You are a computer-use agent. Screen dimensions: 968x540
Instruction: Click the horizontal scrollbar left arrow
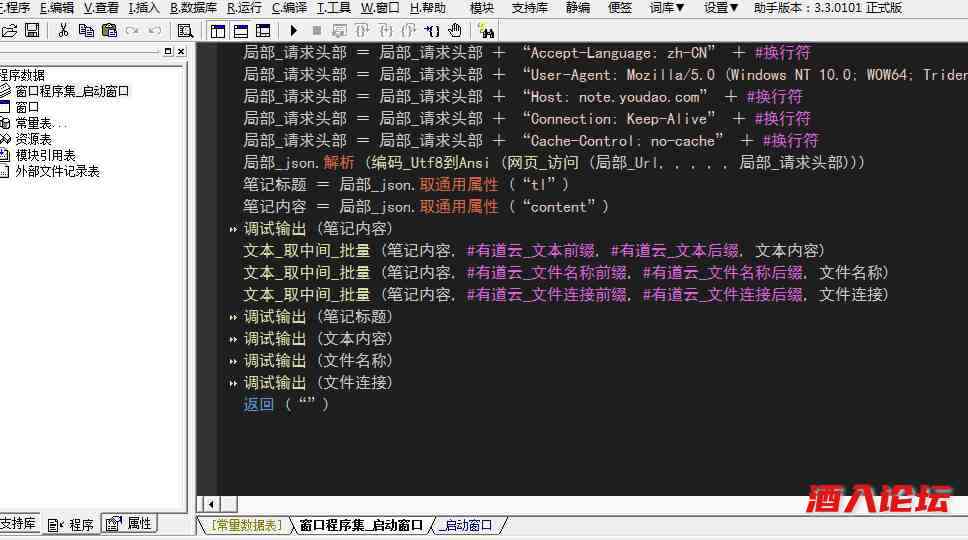211,504
